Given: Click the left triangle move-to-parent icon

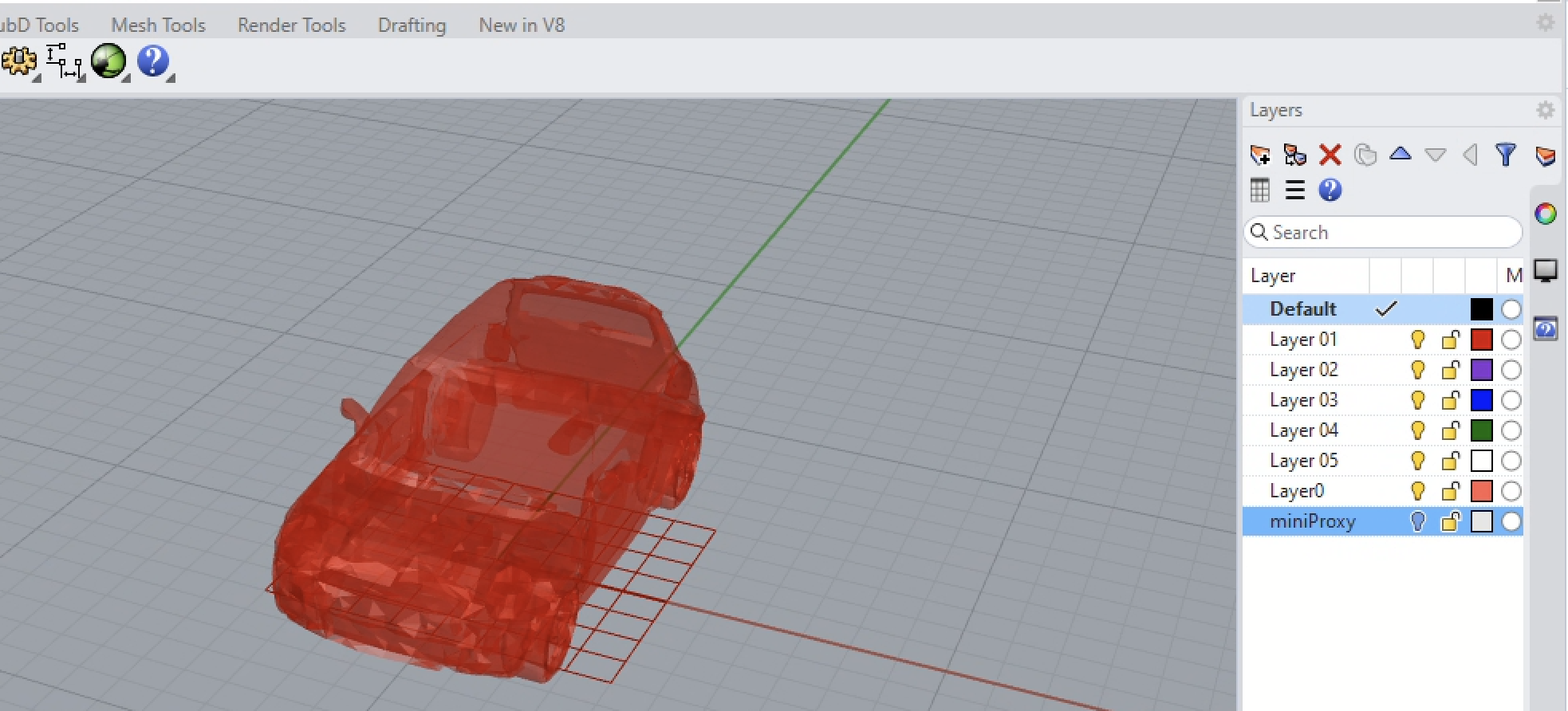Looking at the screenshot, I should (1471, 154).
